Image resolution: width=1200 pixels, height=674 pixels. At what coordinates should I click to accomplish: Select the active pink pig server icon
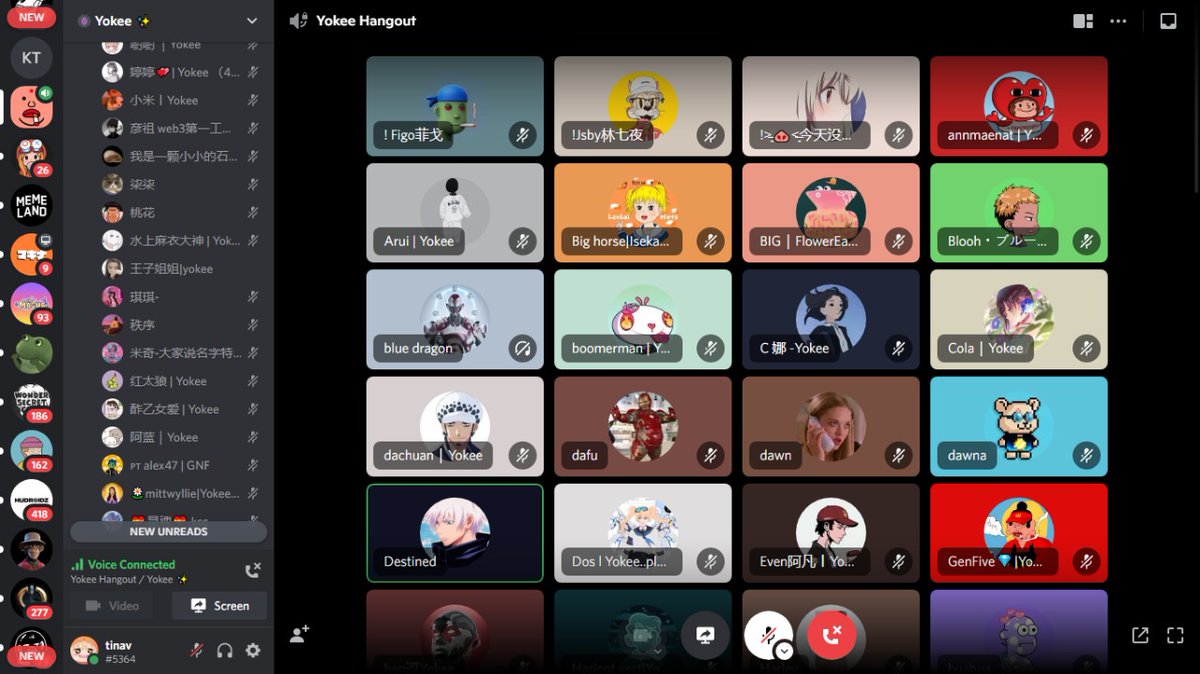(31, 106)
